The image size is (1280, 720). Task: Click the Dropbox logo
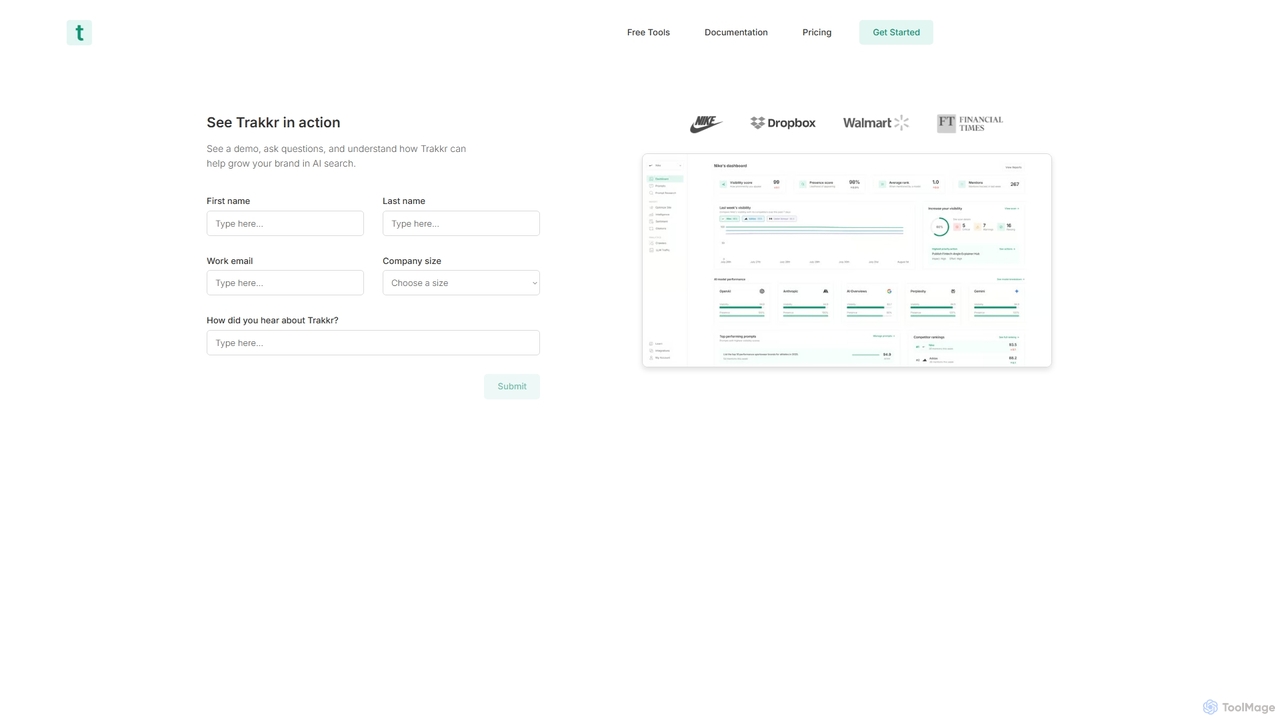coord(783,123)
